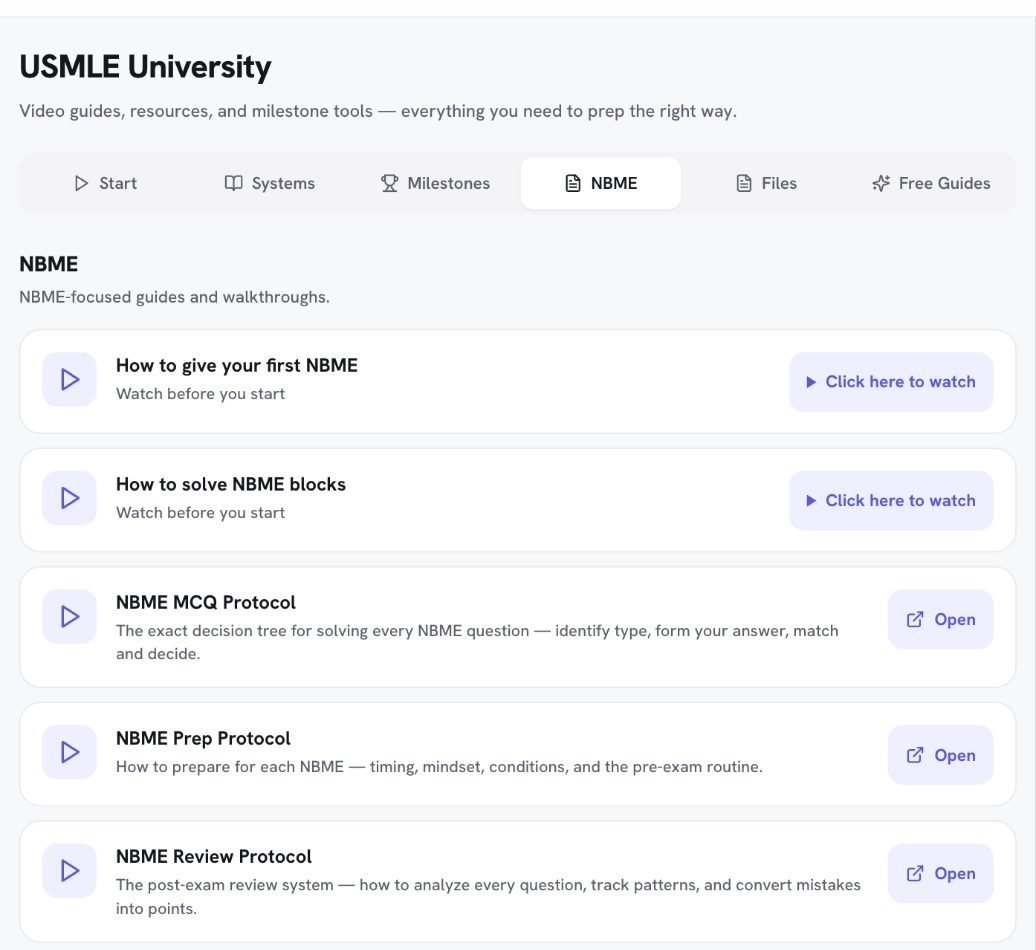Click the 'How to give your first NBME' title
The image size is (1036, 950).
pos(237,365)
